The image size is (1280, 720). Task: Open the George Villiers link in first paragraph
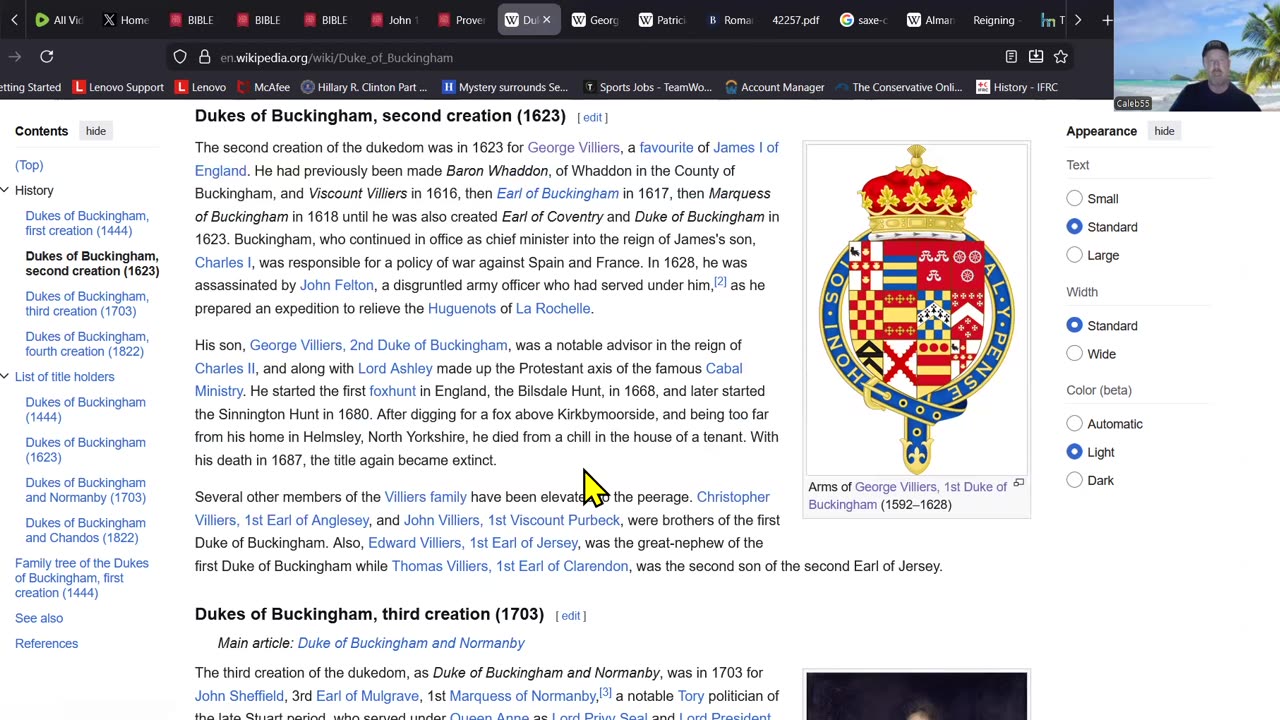coord(573,148)
